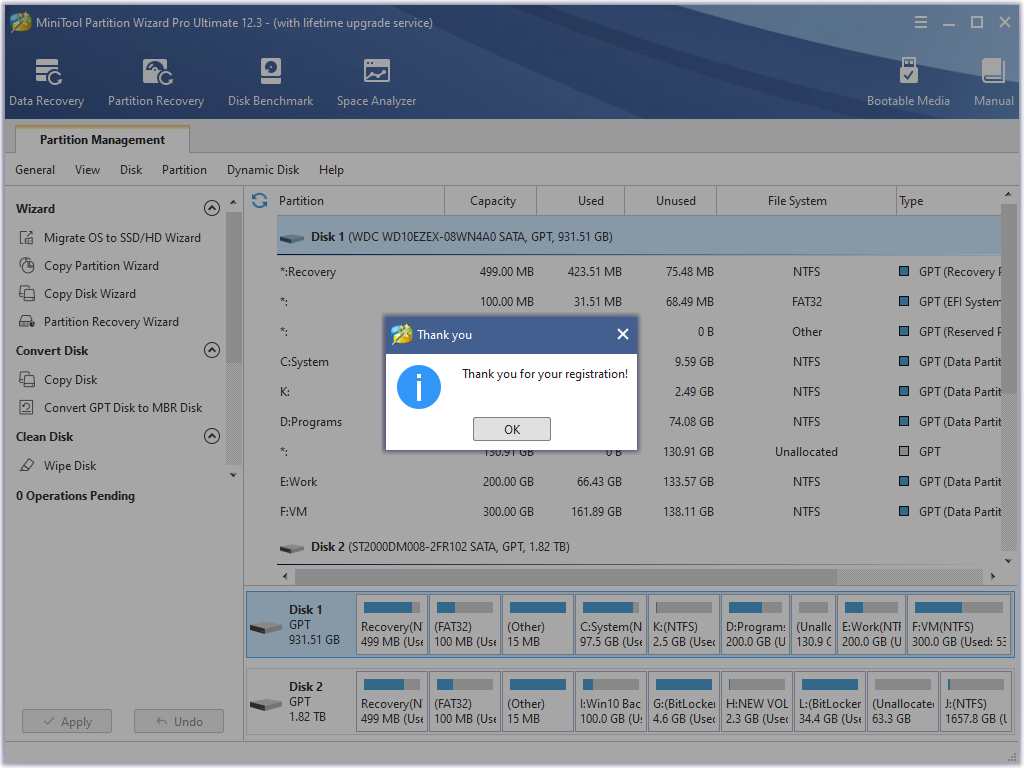Select K:(NTFS) block in Disk 1 map

(684, 625)
